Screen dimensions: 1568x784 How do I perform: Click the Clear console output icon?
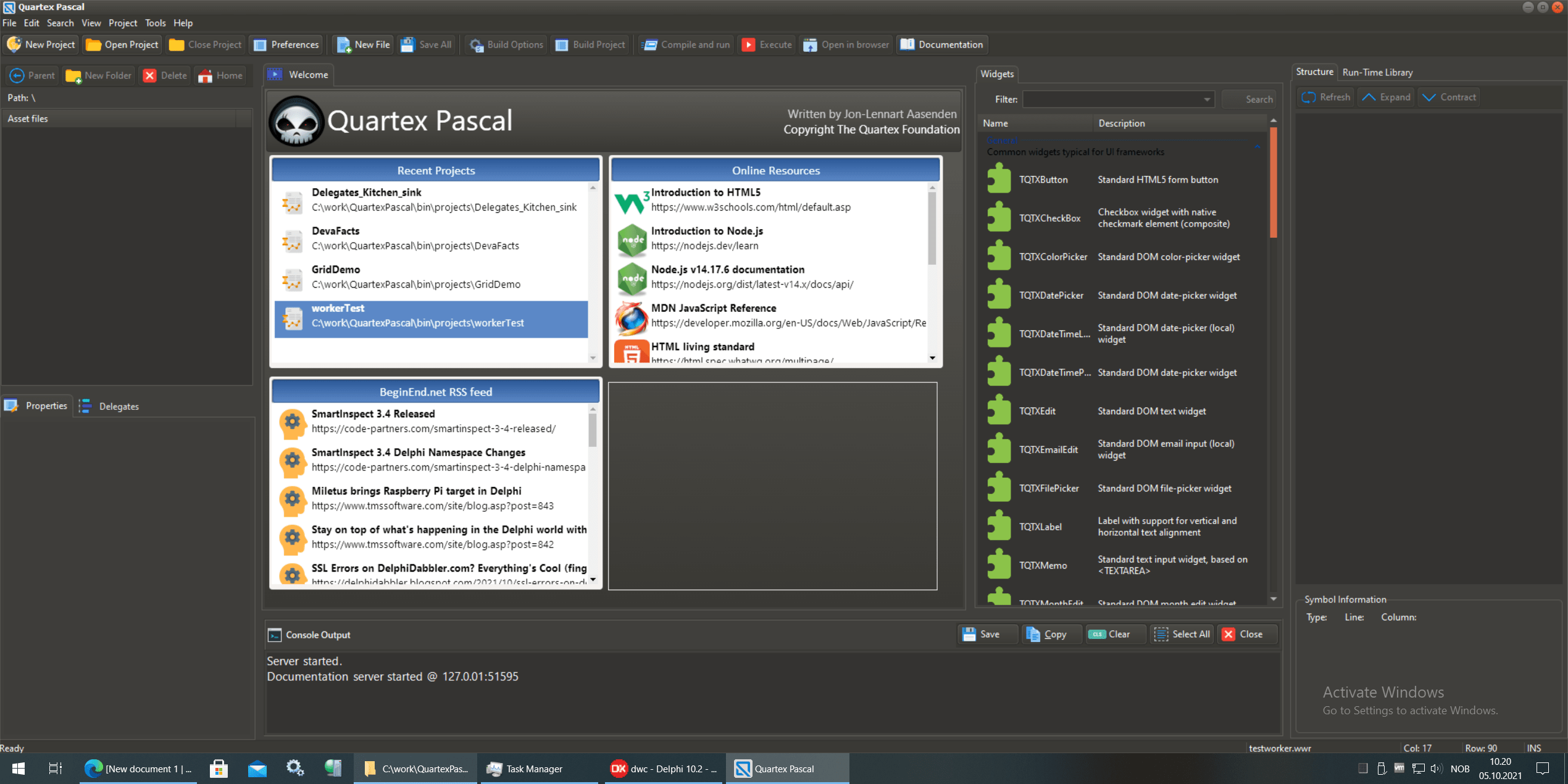point(1097,634)
